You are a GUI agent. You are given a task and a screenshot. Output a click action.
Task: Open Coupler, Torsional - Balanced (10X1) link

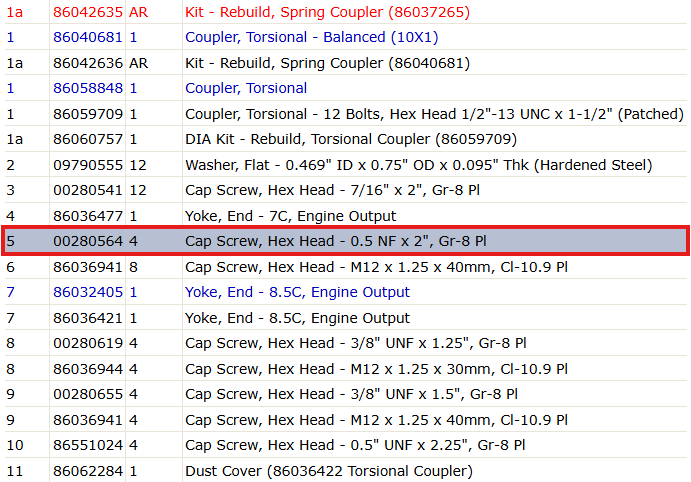click(312, 37)
